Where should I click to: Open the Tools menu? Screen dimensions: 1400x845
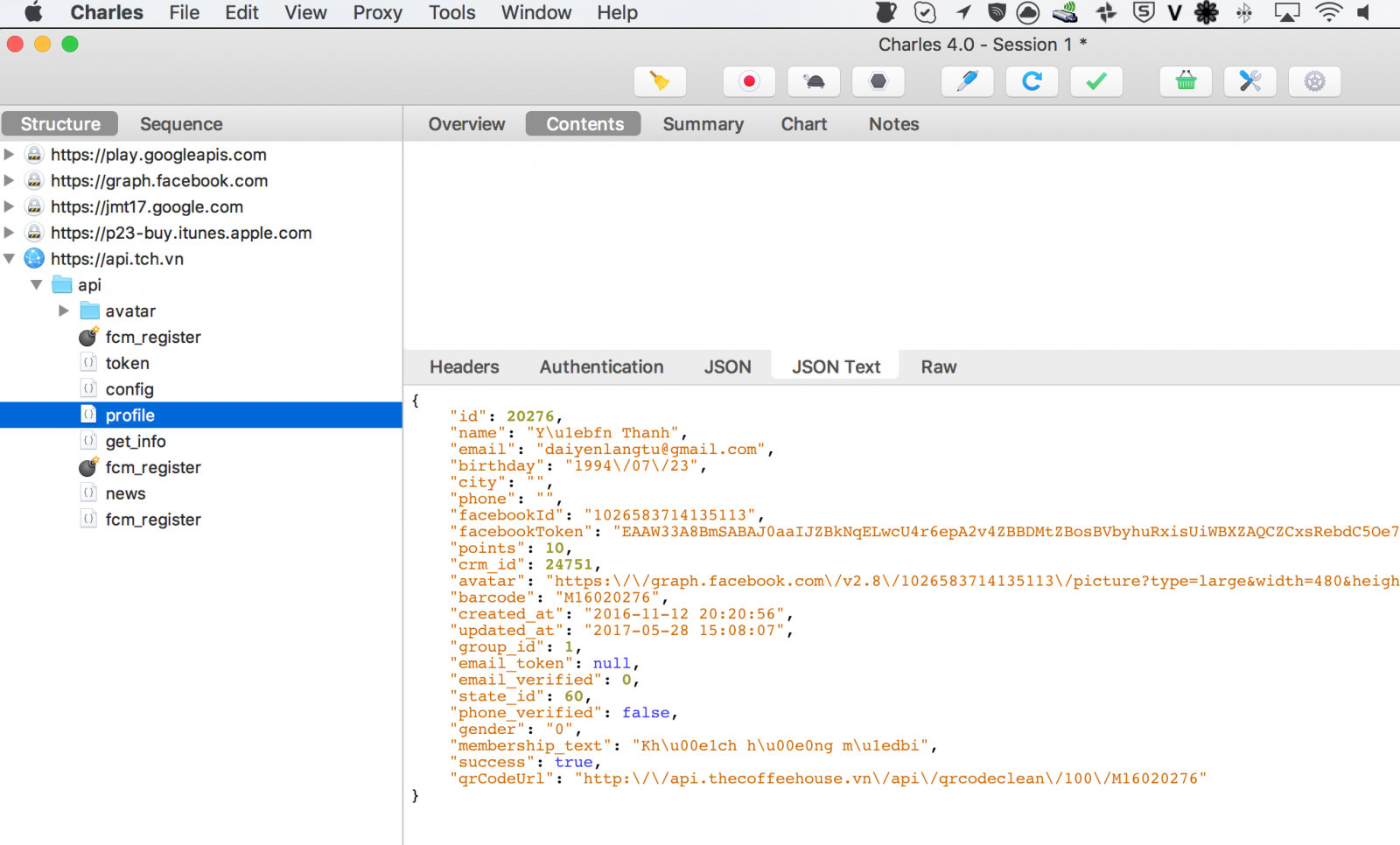(451, 13)
